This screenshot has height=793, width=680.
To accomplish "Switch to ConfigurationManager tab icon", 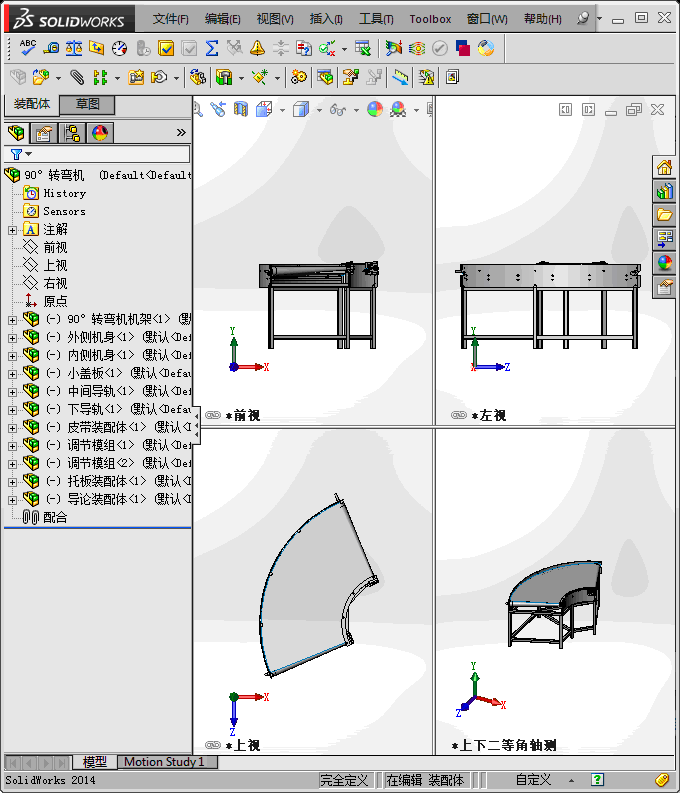I will point(72,133).
